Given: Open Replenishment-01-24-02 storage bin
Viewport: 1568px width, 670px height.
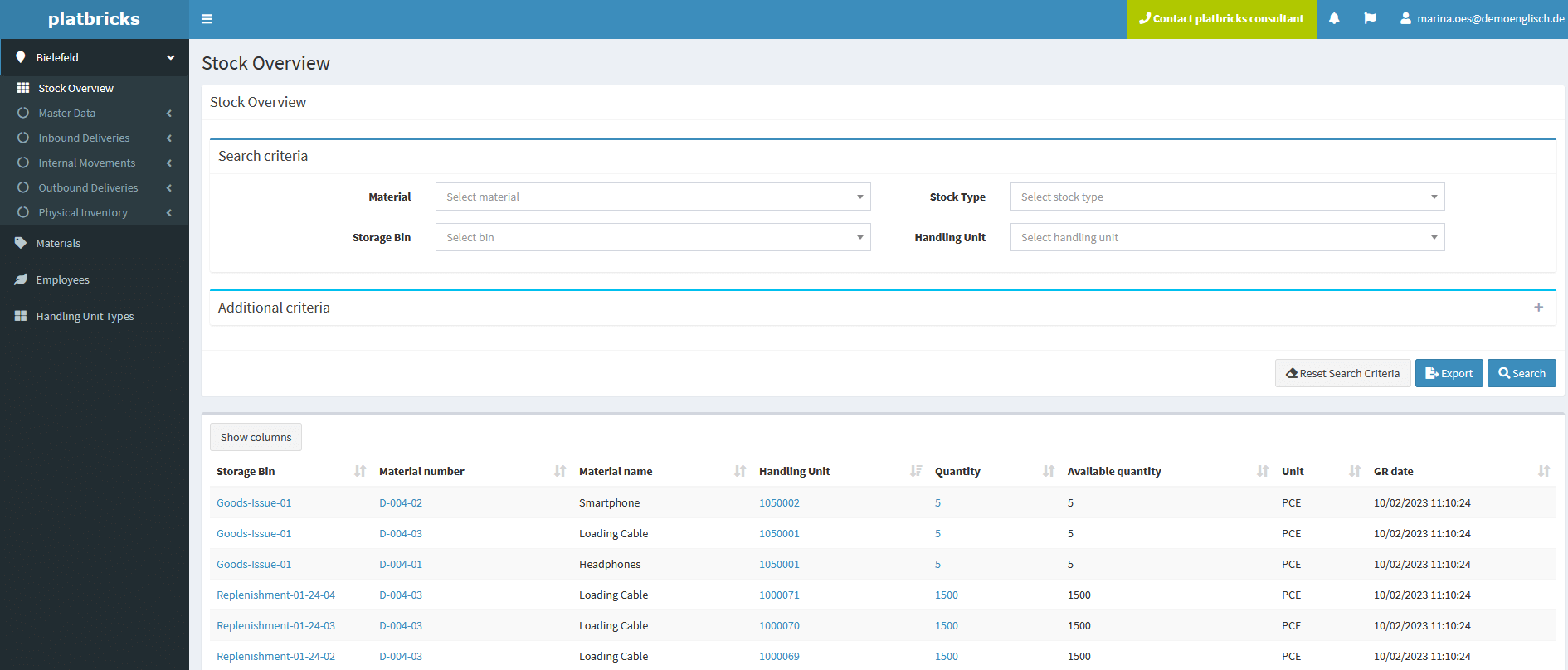Looking at the screenshot, I should point(275,656).
